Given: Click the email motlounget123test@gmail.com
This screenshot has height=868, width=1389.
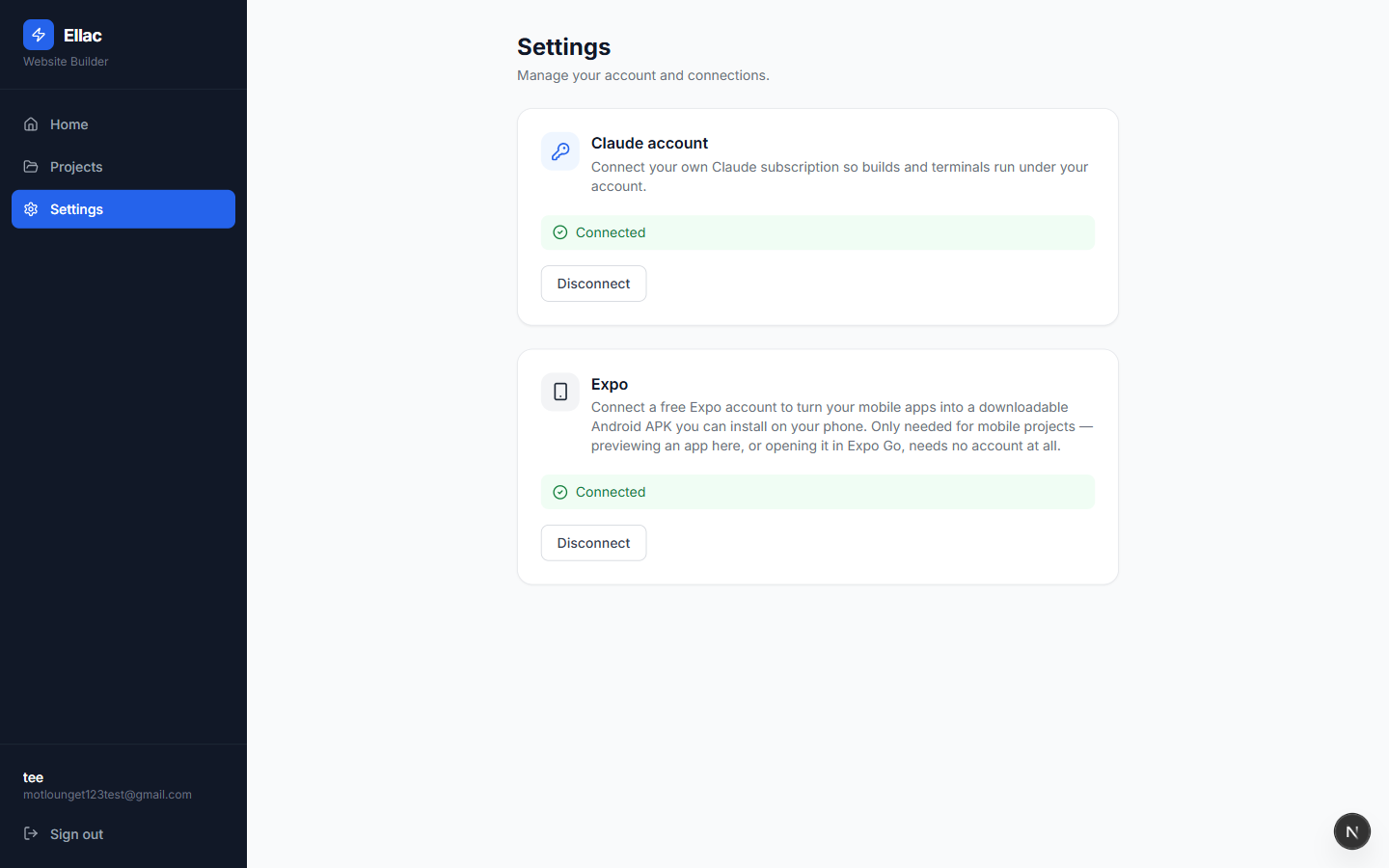Looking at the screenshot, I should [x=107, y=795].
